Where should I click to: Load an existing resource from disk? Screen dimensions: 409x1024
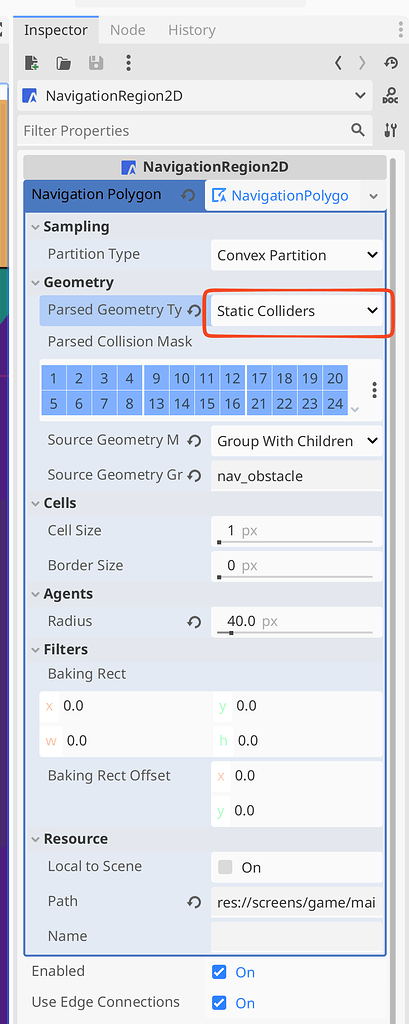(x=63, y=63)
